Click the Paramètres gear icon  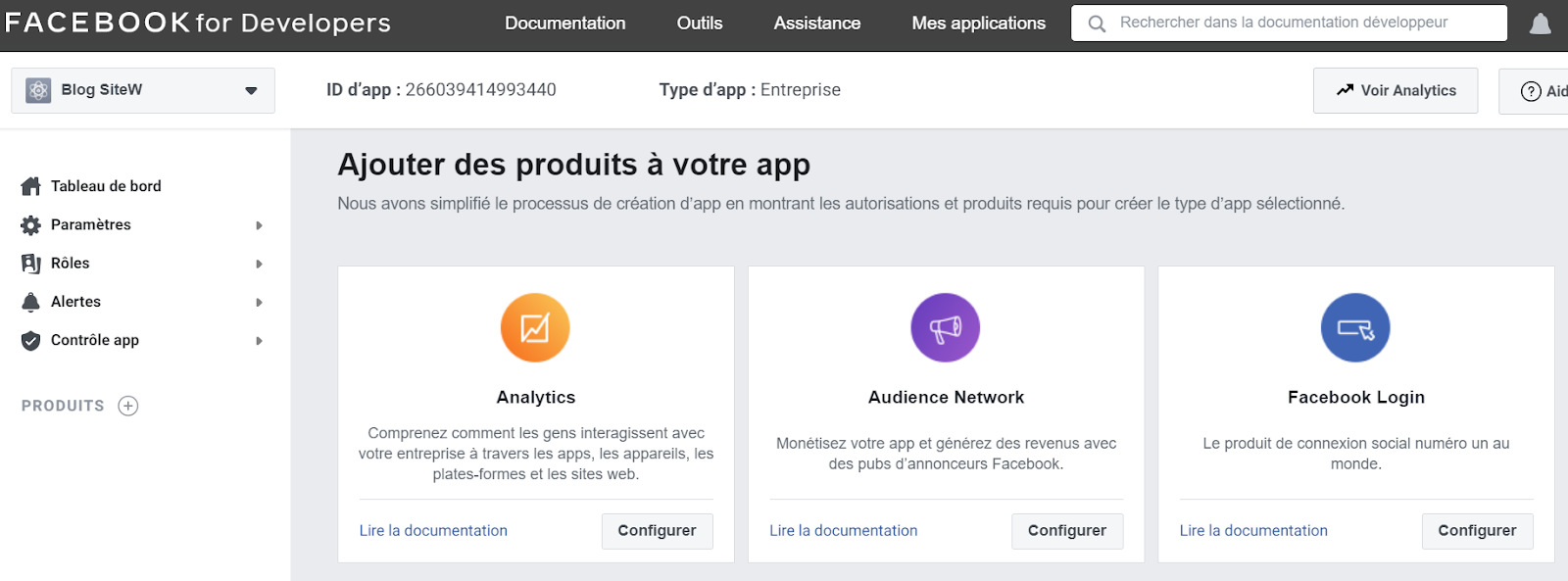30,224
